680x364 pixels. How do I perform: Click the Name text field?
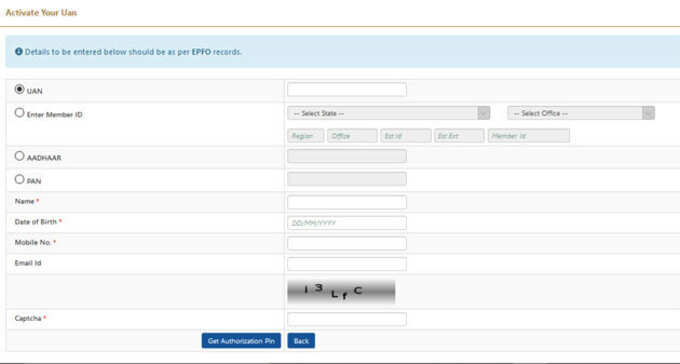(x=347, y=202)
